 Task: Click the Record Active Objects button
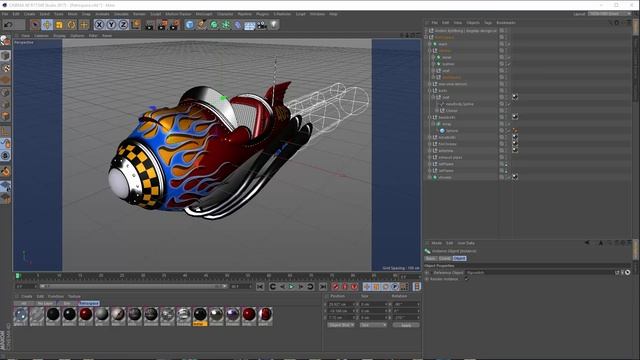click(x=336, y=287)
